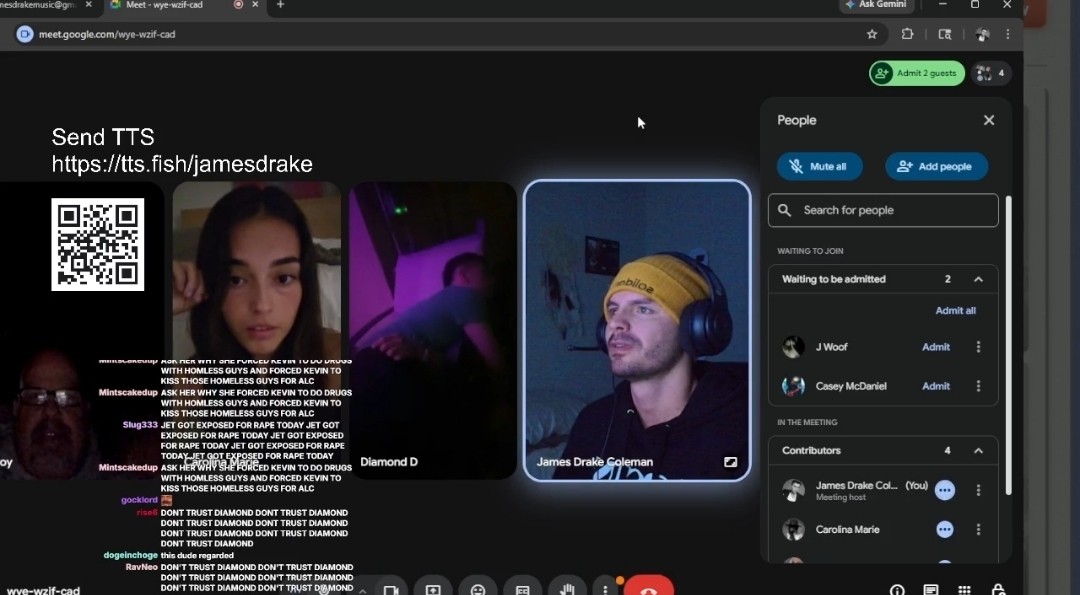Click the Waiting to be admitted heading
The image size is (1080, 595).
pyautogui.click(x=833, y=280)
